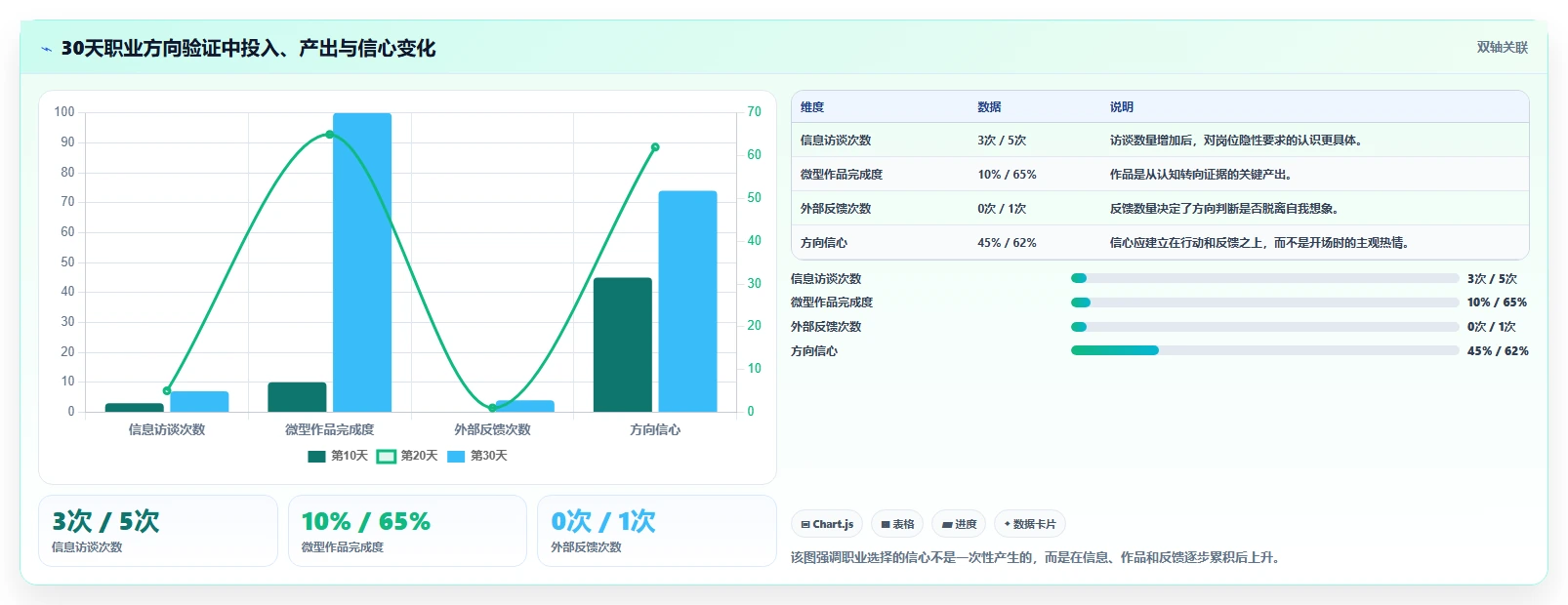1568x605 pixels.
Task: Click the 进度 tag chip
Action: 959,524
